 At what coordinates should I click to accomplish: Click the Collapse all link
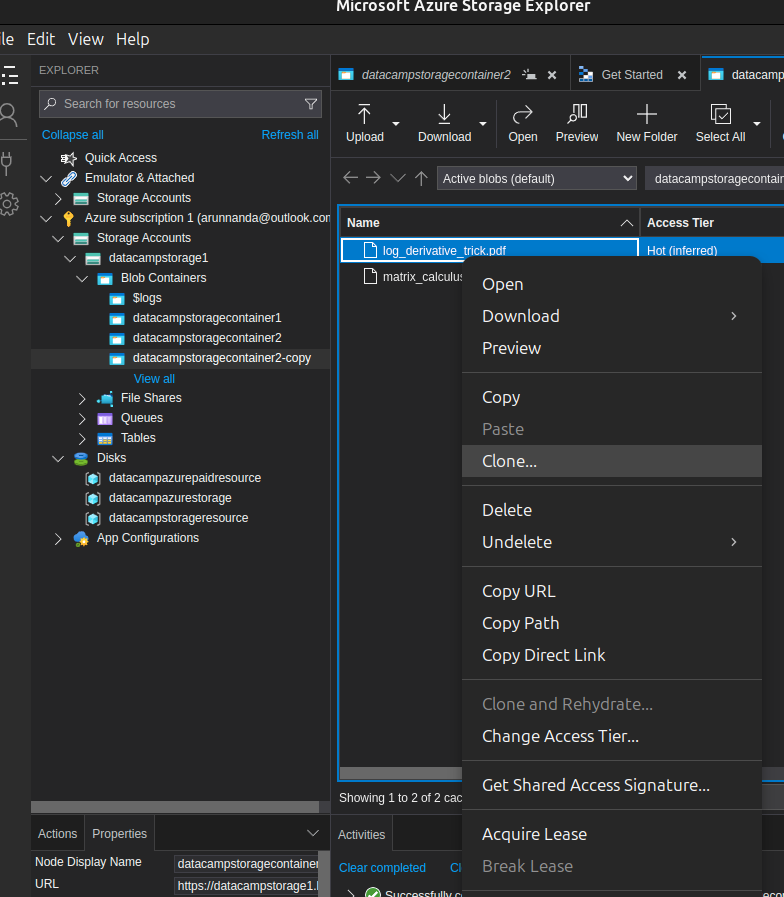tap(72, 135)
